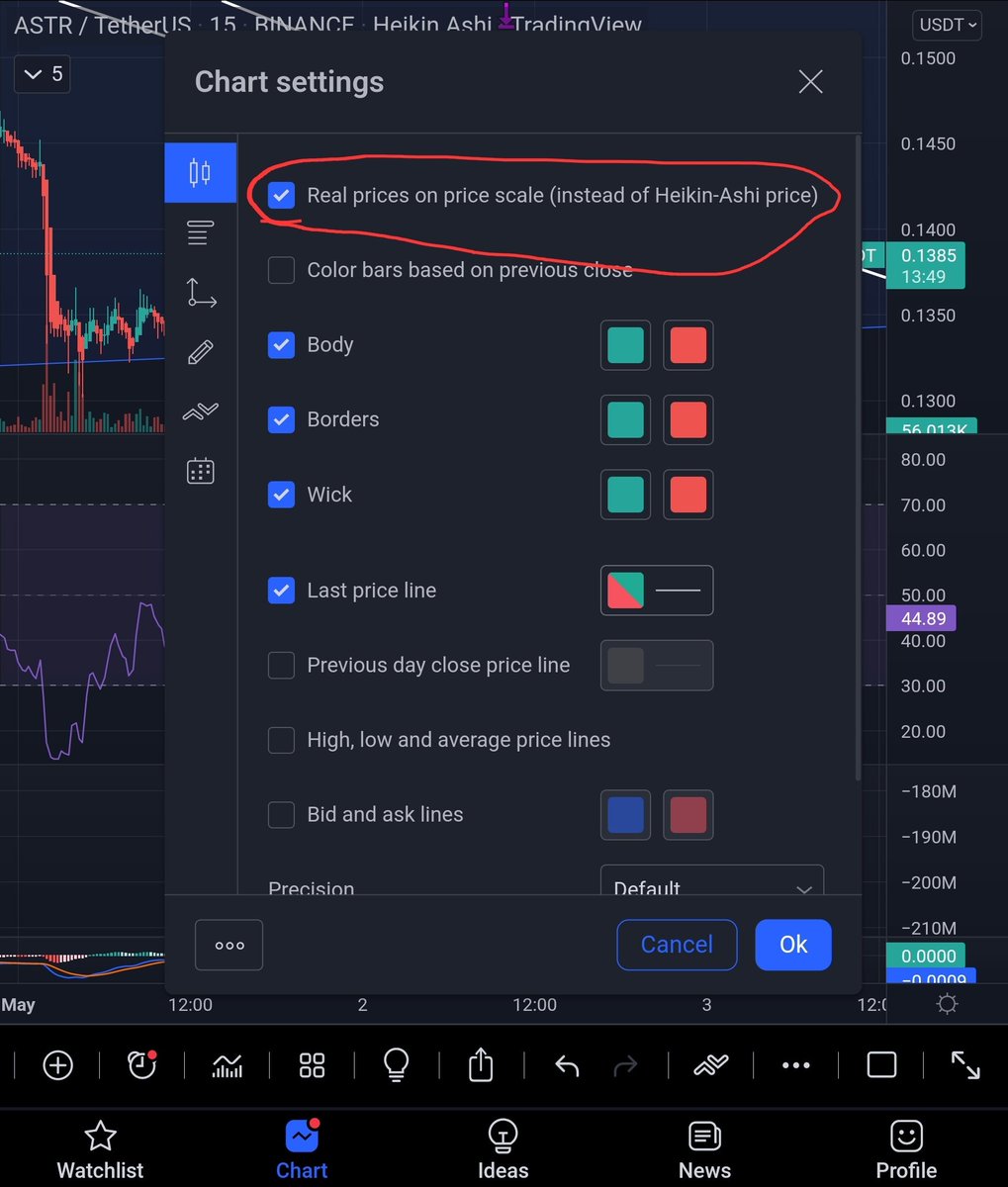This screenshot has width=1008, height=1187.
Task: Change the red Wick down color
Action: click(x=688, y=495)
